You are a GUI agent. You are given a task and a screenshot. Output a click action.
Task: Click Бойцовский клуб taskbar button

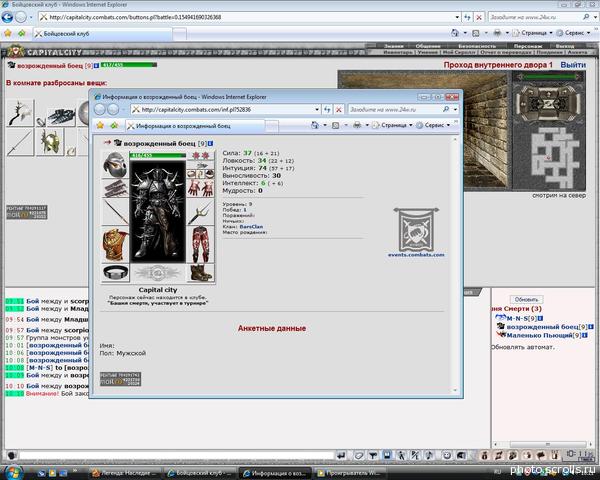pos(198,473)
